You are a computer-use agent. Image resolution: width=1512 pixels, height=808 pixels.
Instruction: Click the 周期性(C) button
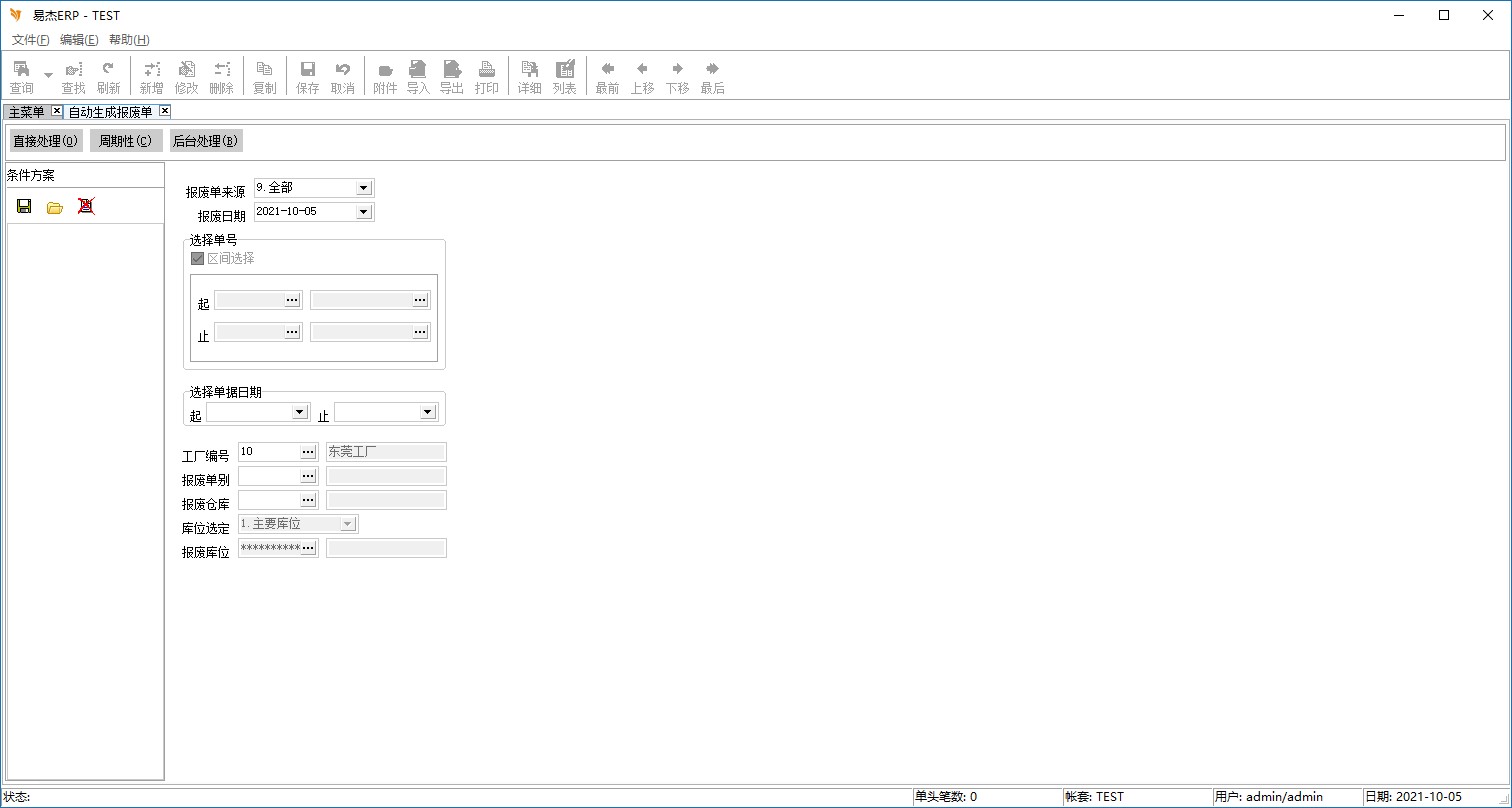126,141
